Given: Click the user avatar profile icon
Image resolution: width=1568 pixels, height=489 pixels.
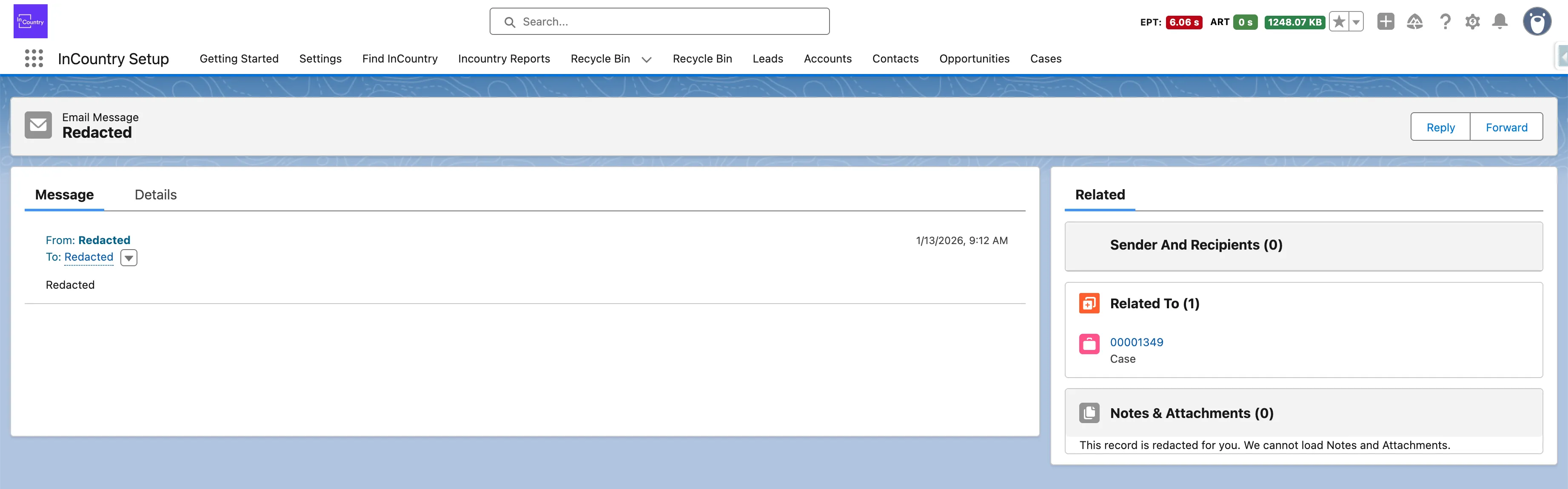Looking at the screenshot, I should tap(1537, 22).
